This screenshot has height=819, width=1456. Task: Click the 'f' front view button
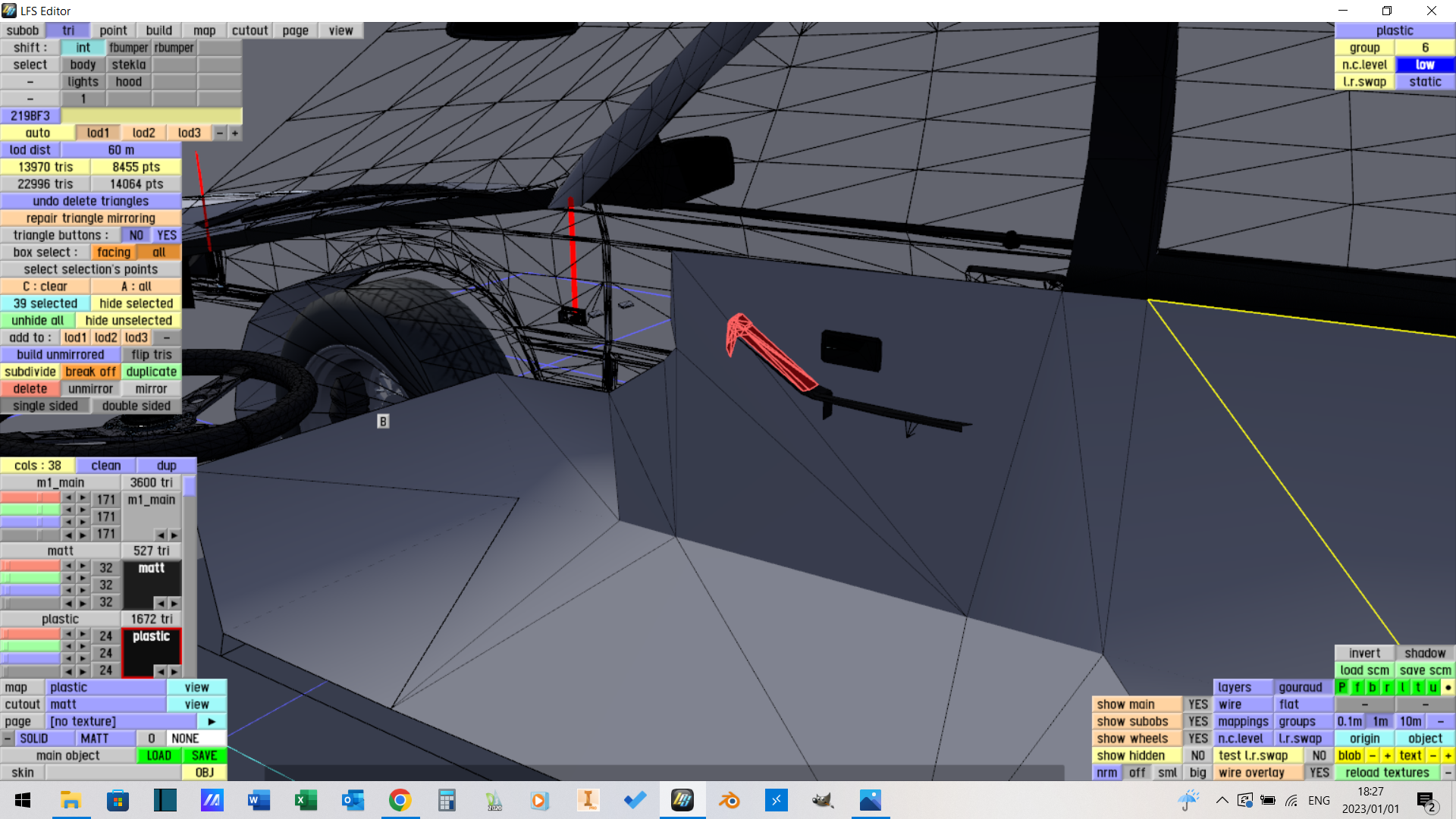click(1357, 687)
